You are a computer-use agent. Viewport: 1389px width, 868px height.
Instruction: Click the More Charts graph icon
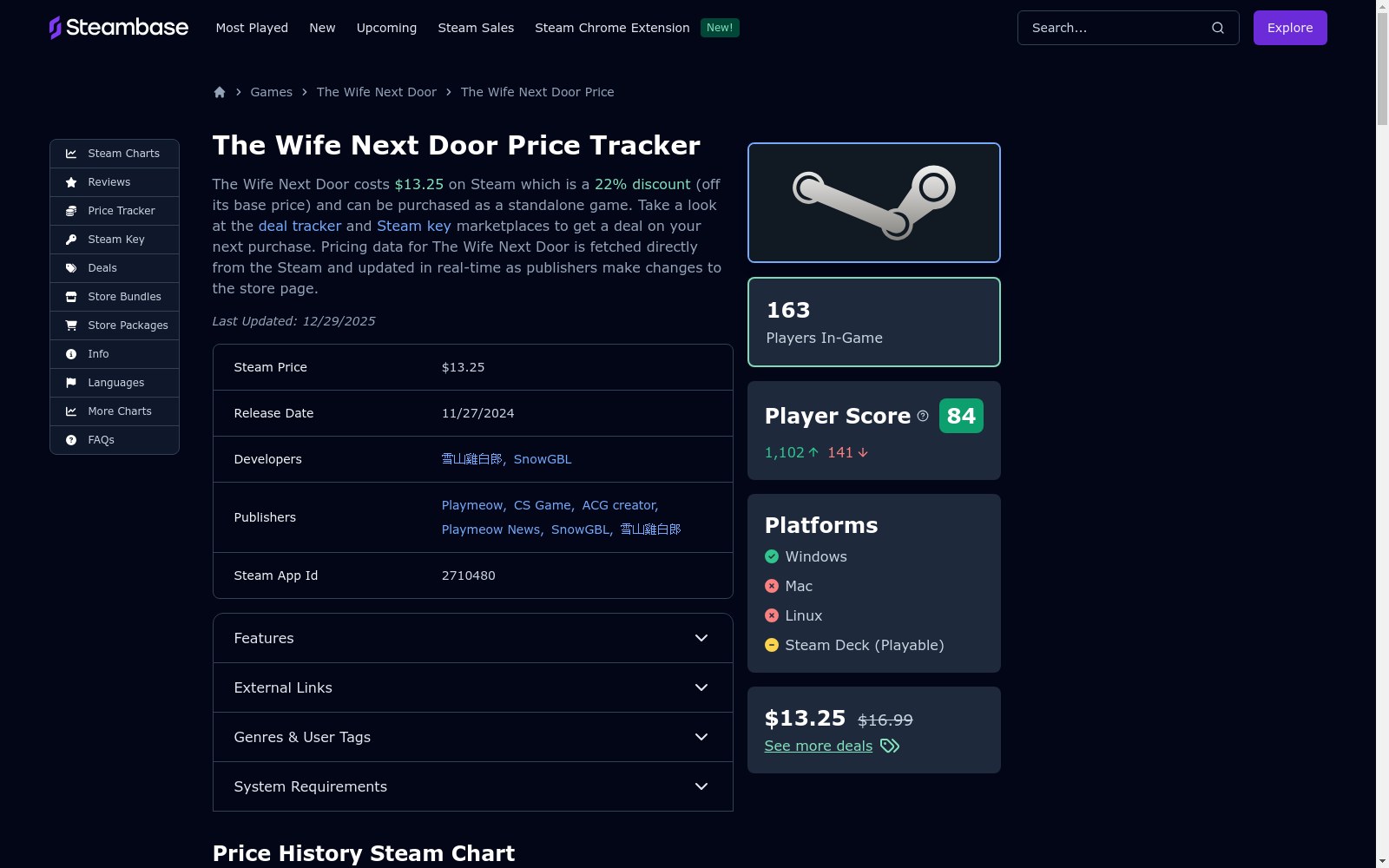71,411
